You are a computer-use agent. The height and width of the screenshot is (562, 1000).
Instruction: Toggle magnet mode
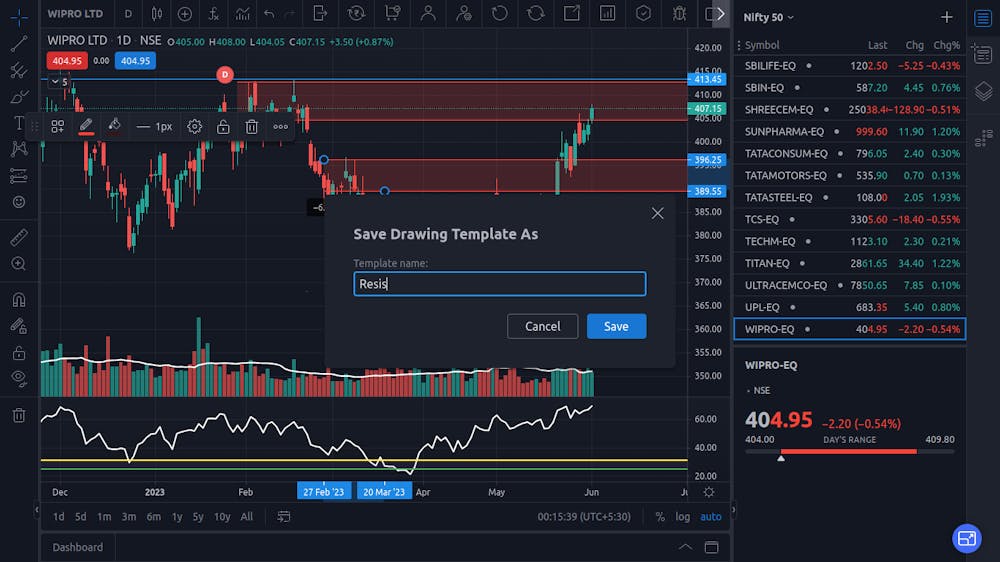pos(18,299)
